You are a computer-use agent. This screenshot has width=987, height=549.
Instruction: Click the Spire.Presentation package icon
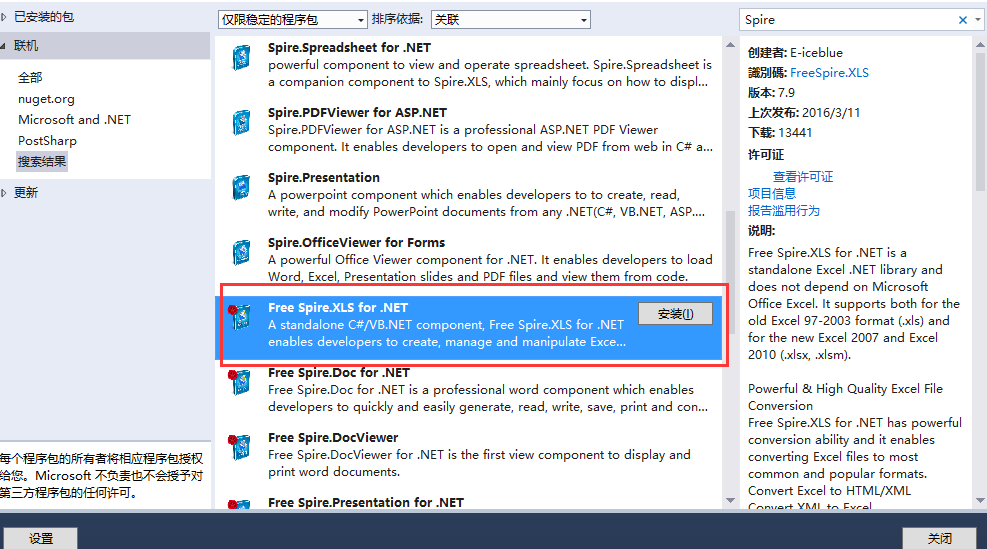point(241,187)
